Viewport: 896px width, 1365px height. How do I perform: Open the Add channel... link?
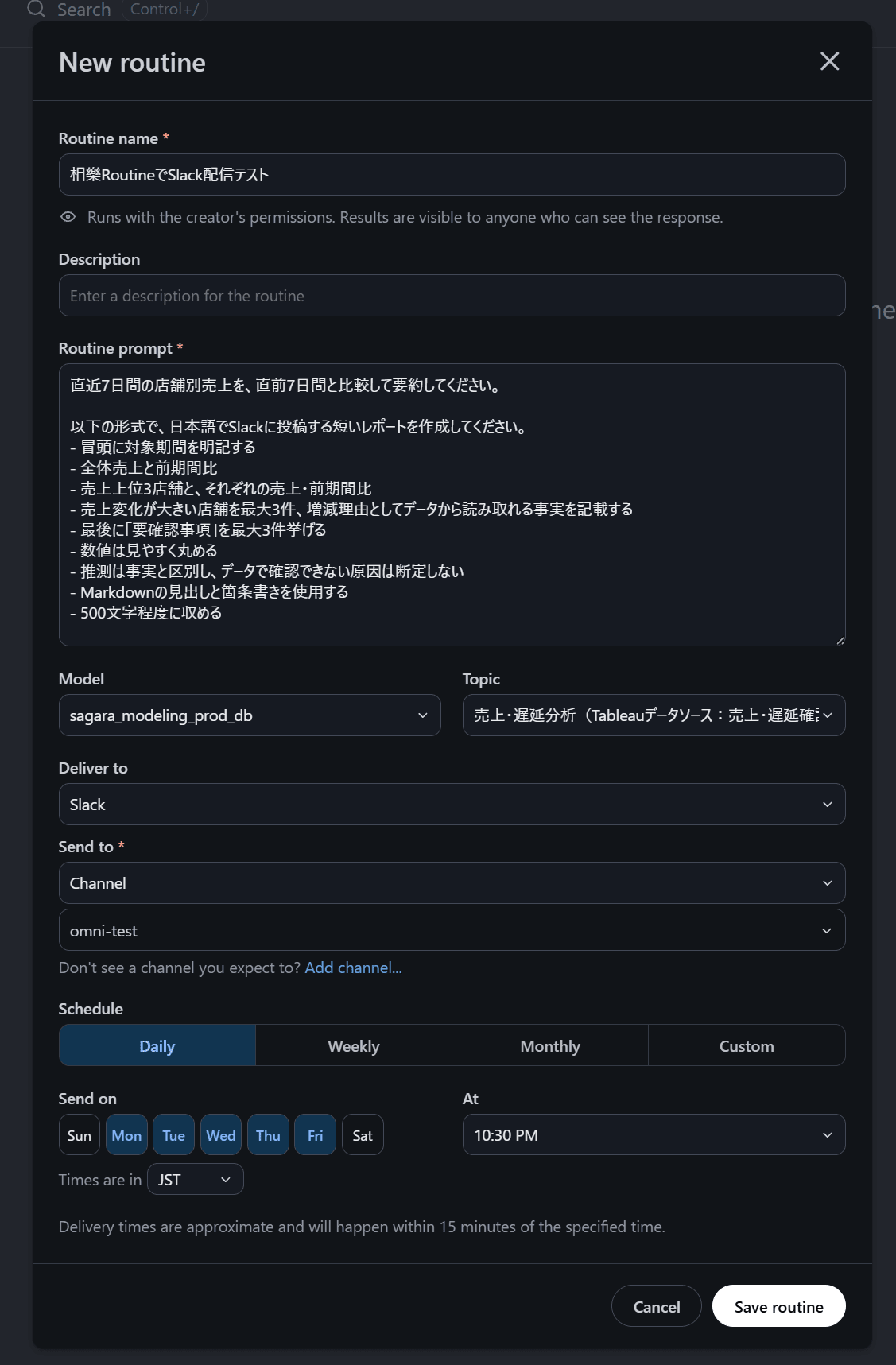[x=353, y=968]
